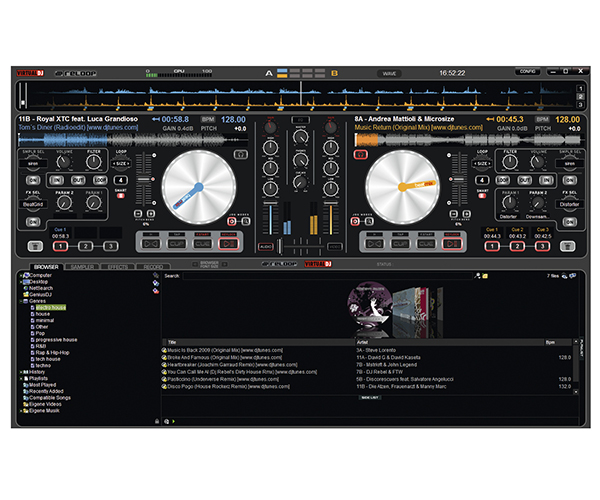The width and height of the screenshot is (600, 500).
Task: Open the BeatGrid effect selector on the left deck
Action: (x=33, y=204)
